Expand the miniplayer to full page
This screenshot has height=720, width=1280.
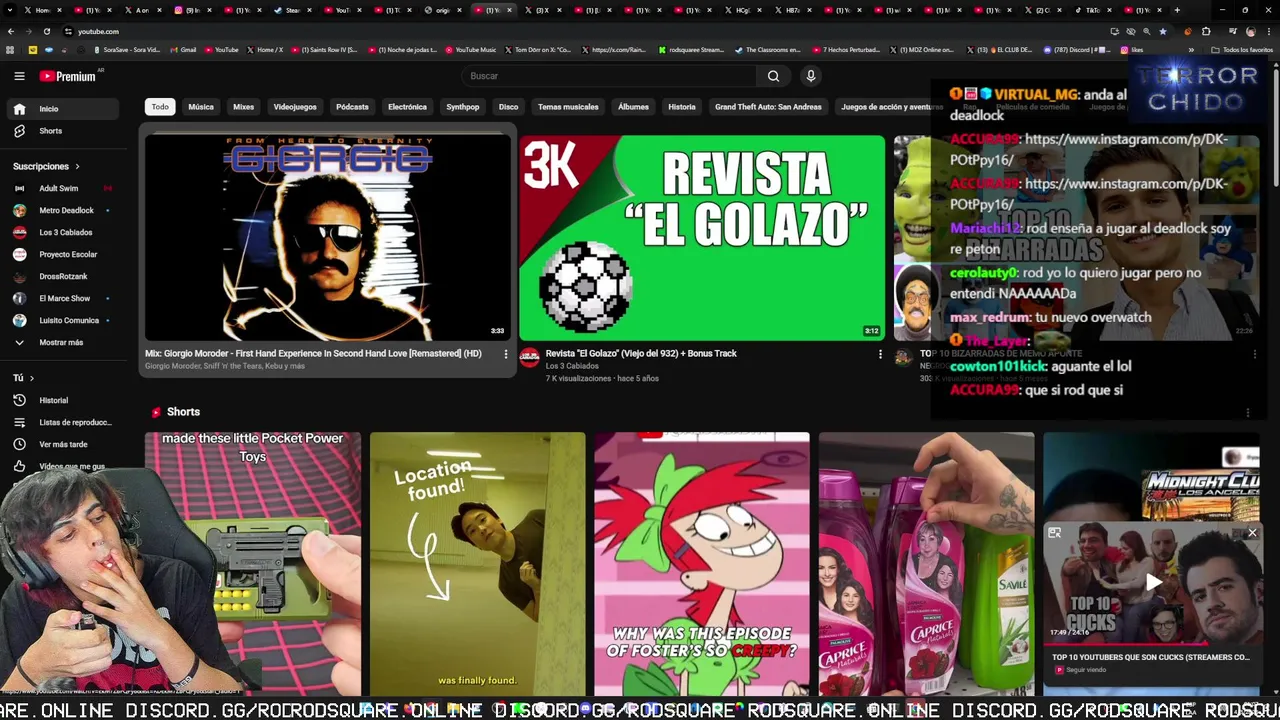[x=1054, y=533]
